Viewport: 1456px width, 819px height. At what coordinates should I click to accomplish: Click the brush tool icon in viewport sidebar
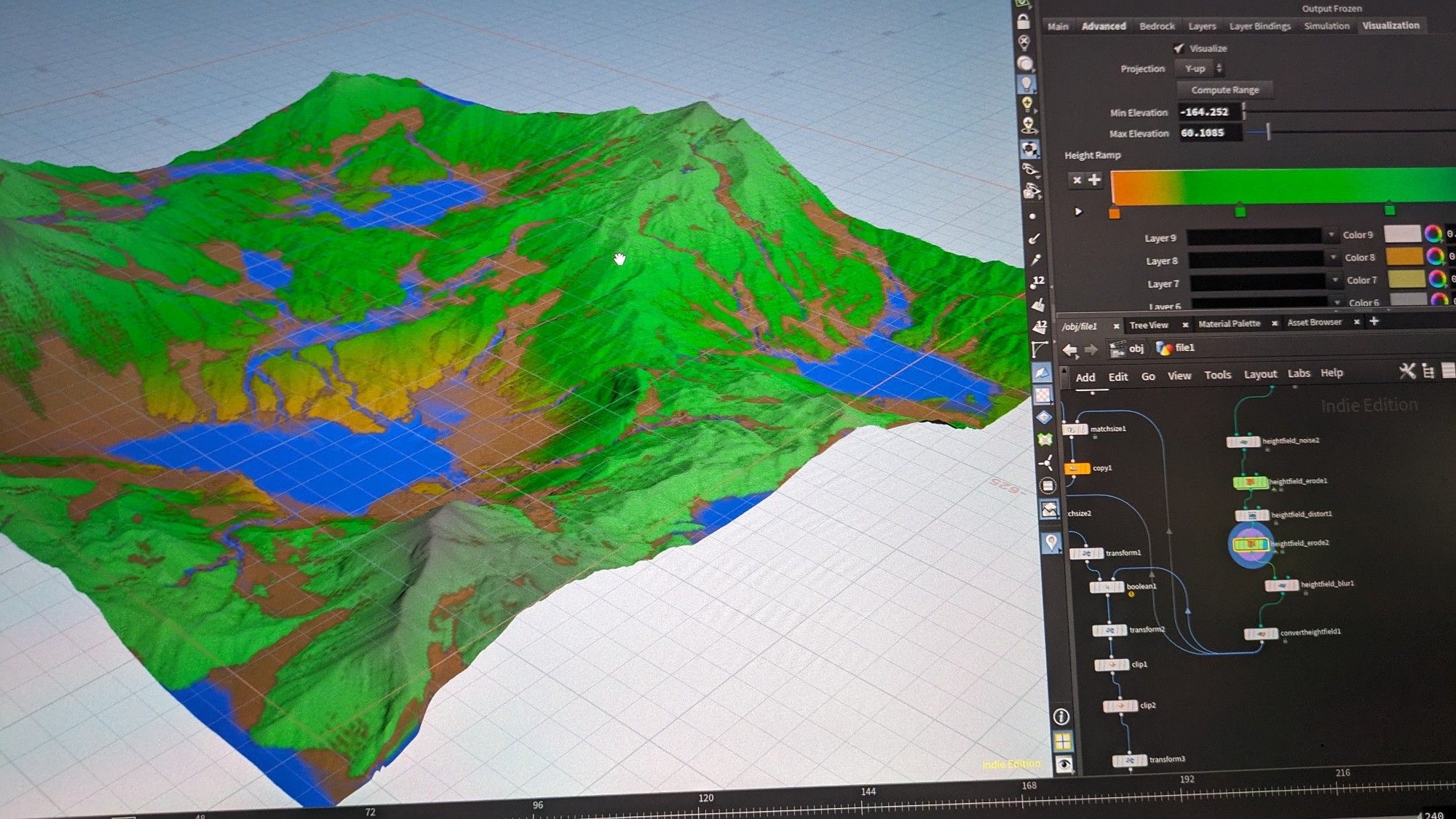click(1034, 238)
